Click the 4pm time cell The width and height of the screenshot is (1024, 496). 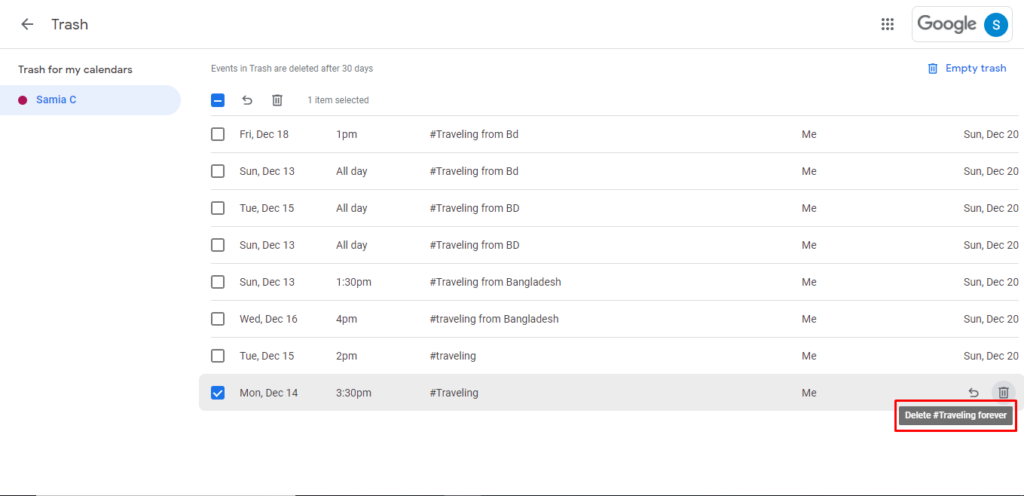[x=347, y=319]
